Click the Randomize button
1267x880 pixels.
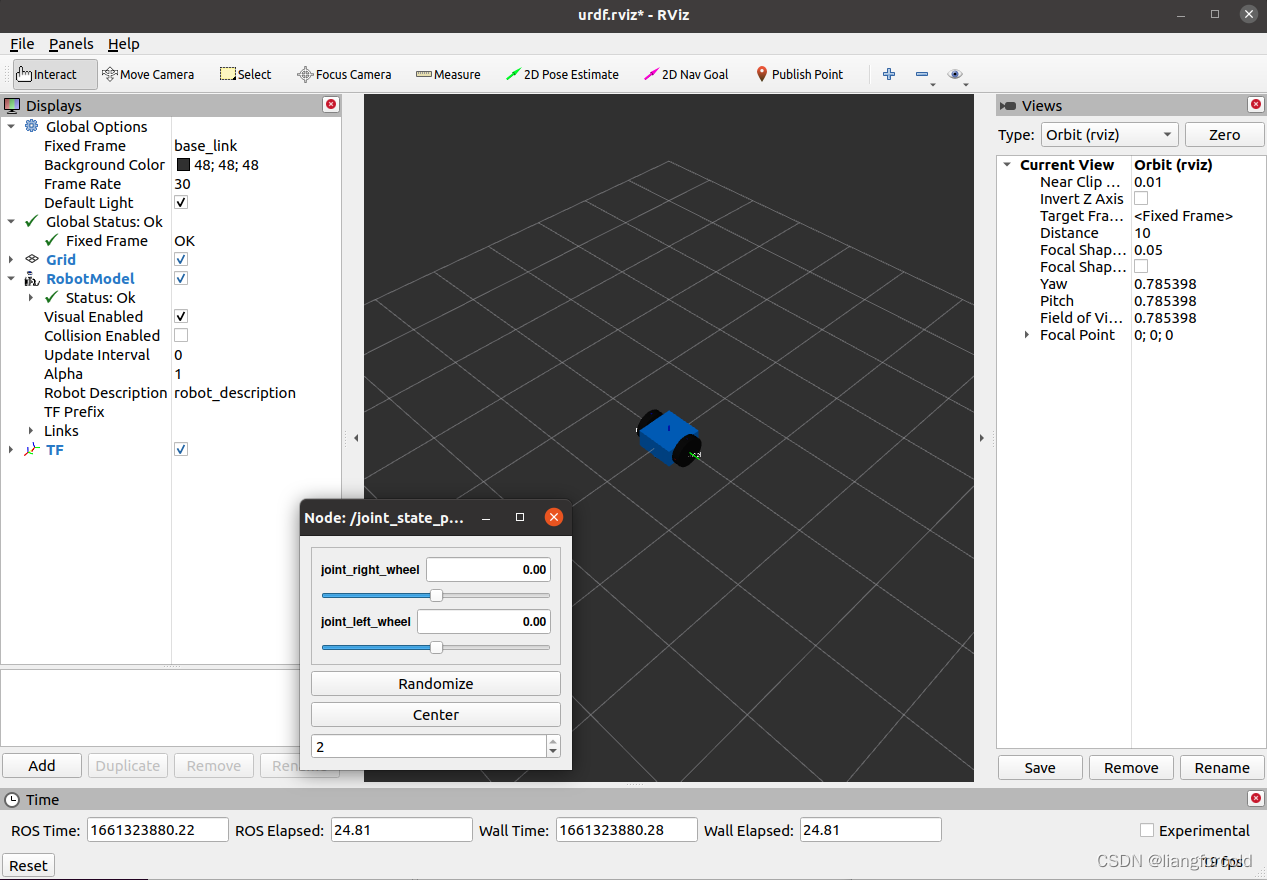click(x=436, y=684)
